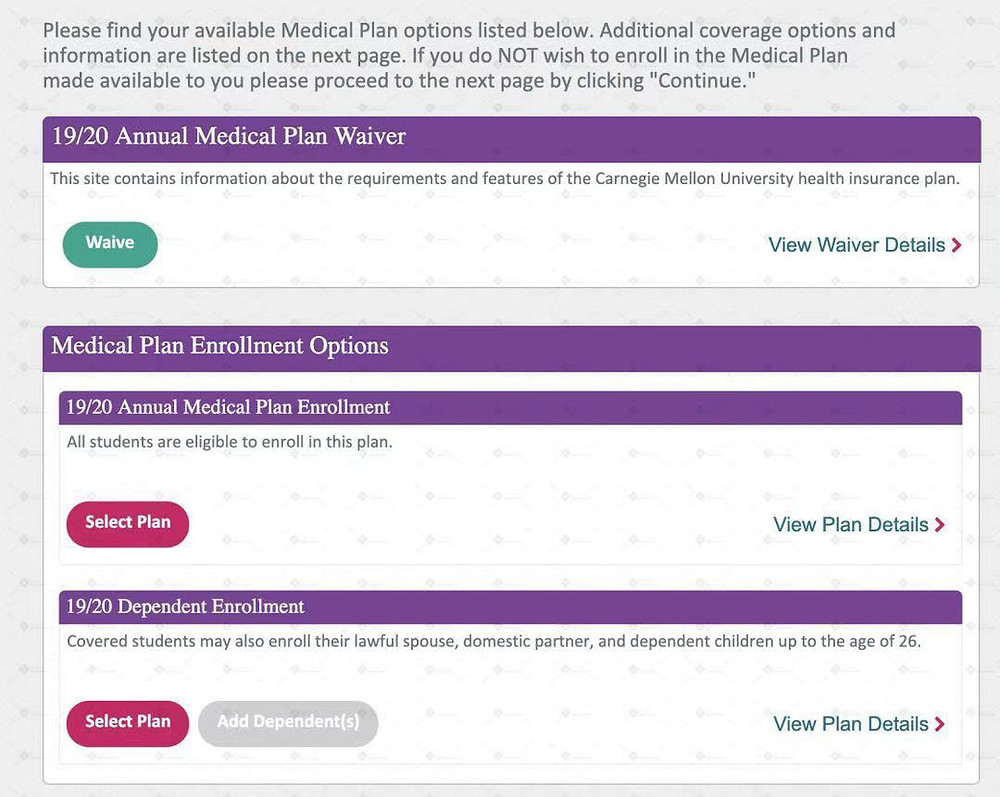Click the Medical Plan Enrollment Options header bar
The width and height of the screenshot is (1000, 797).
coord(511,349)
